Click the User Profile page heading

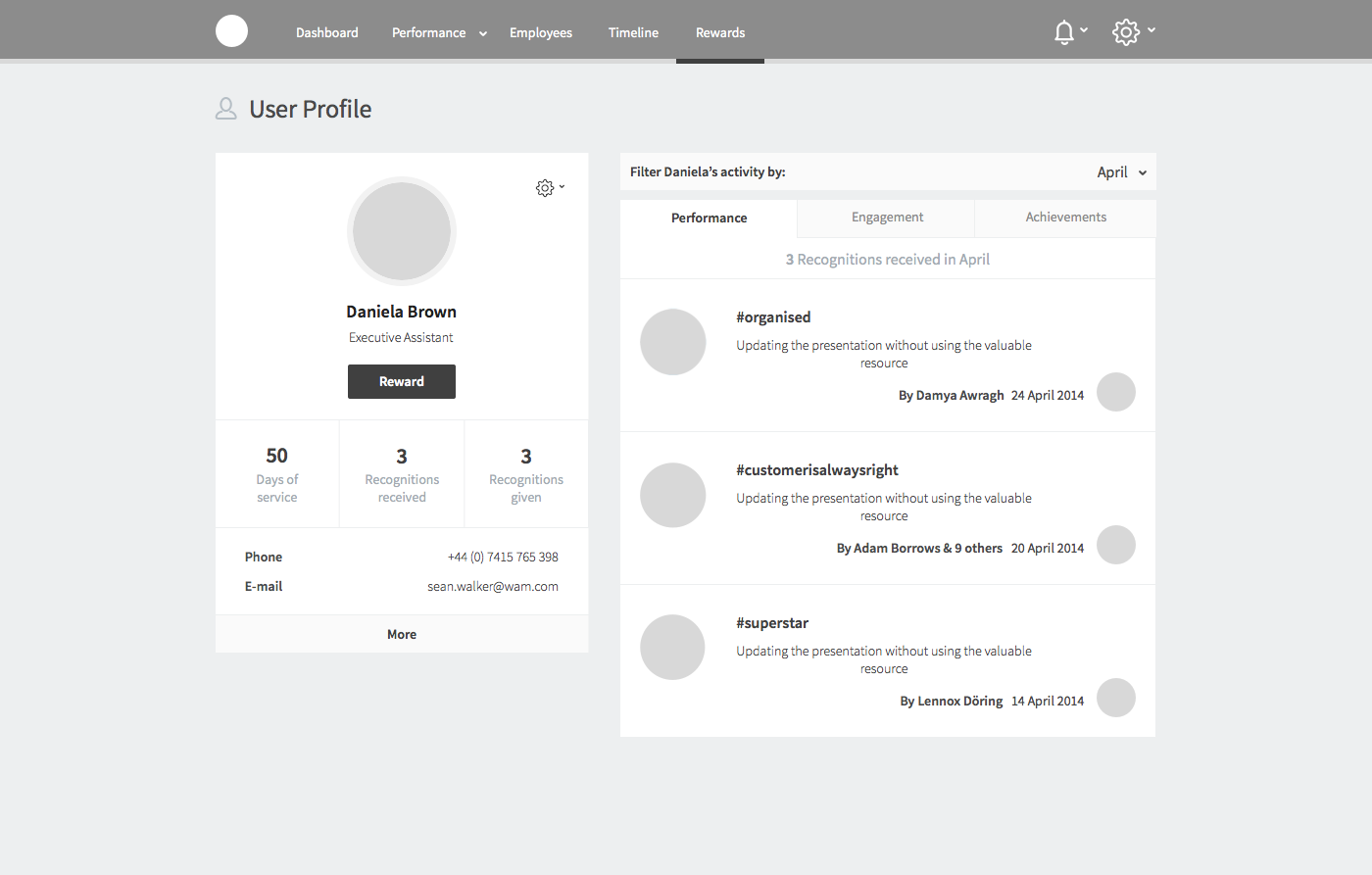click(x=311, y=109)
